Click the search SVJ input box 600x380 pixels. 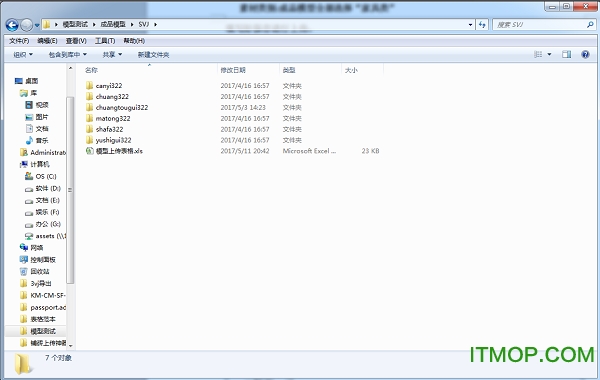tap(540, 25)
